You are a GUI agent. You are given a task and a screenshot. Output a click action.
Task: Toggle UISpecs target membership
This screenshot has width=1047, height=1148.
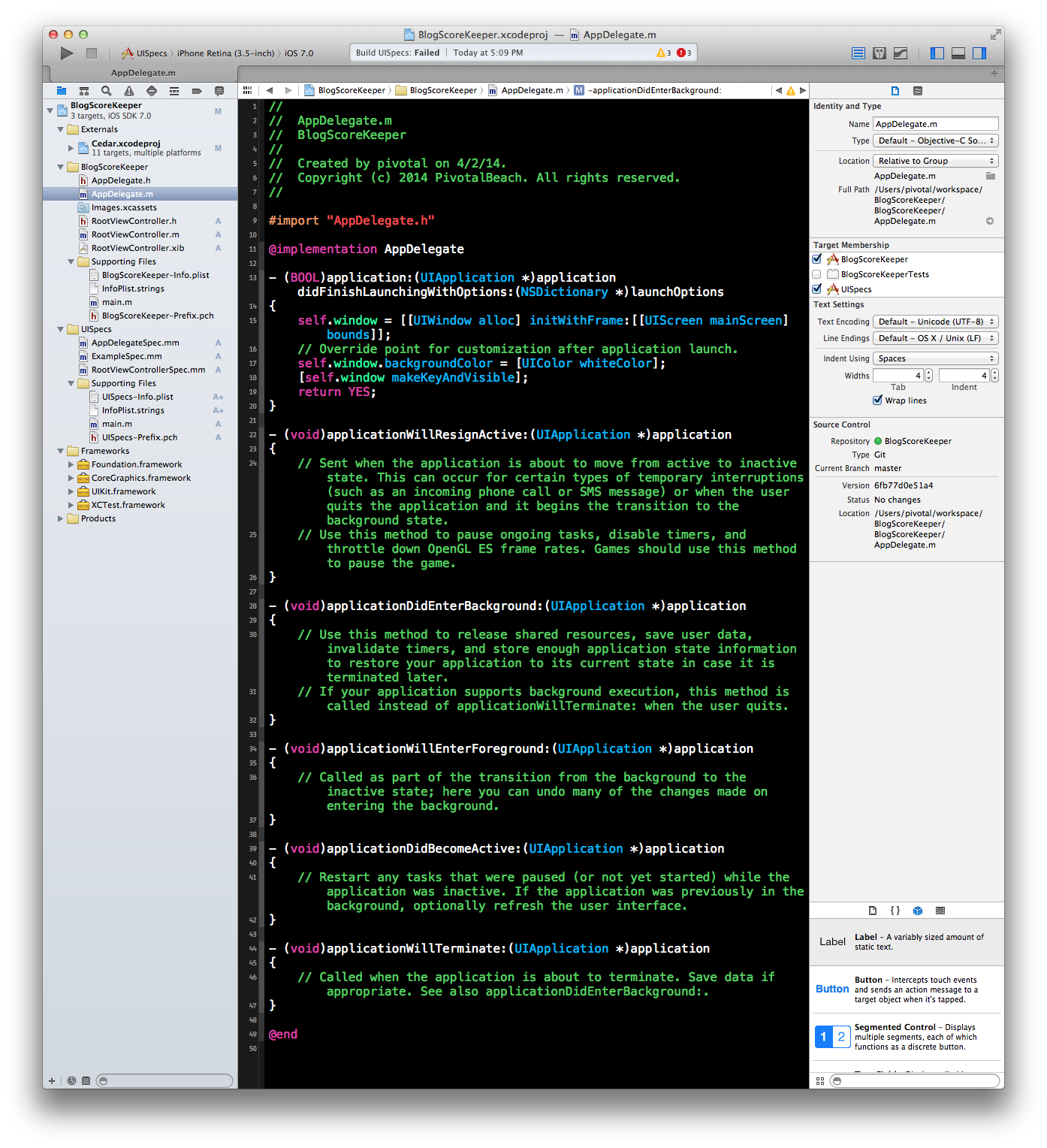point(817,289)
